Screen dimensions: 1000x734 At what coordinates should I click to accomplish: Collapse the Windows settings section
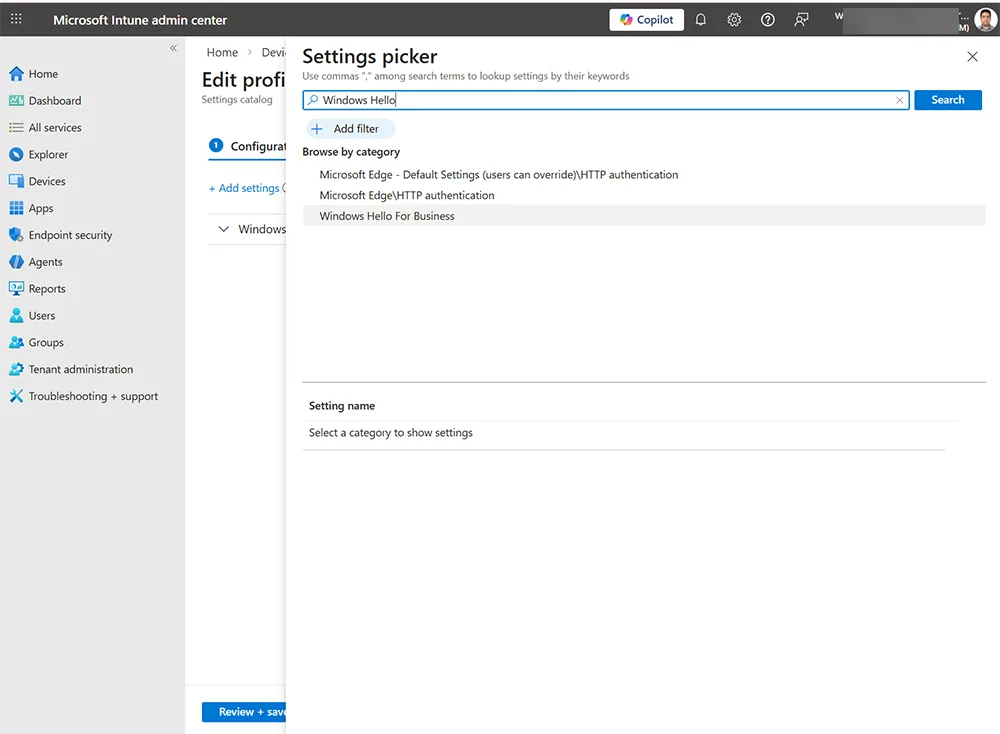[x=224, y=229]
